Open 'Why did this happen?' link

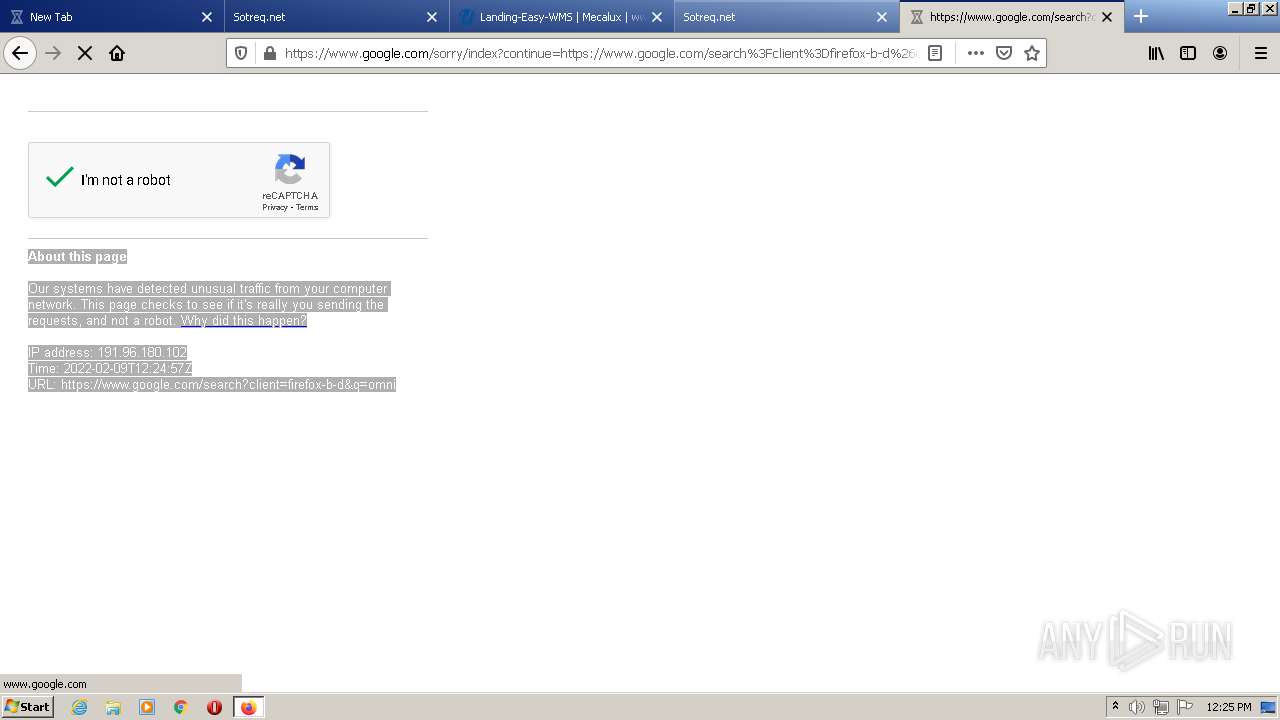(244, 321)
